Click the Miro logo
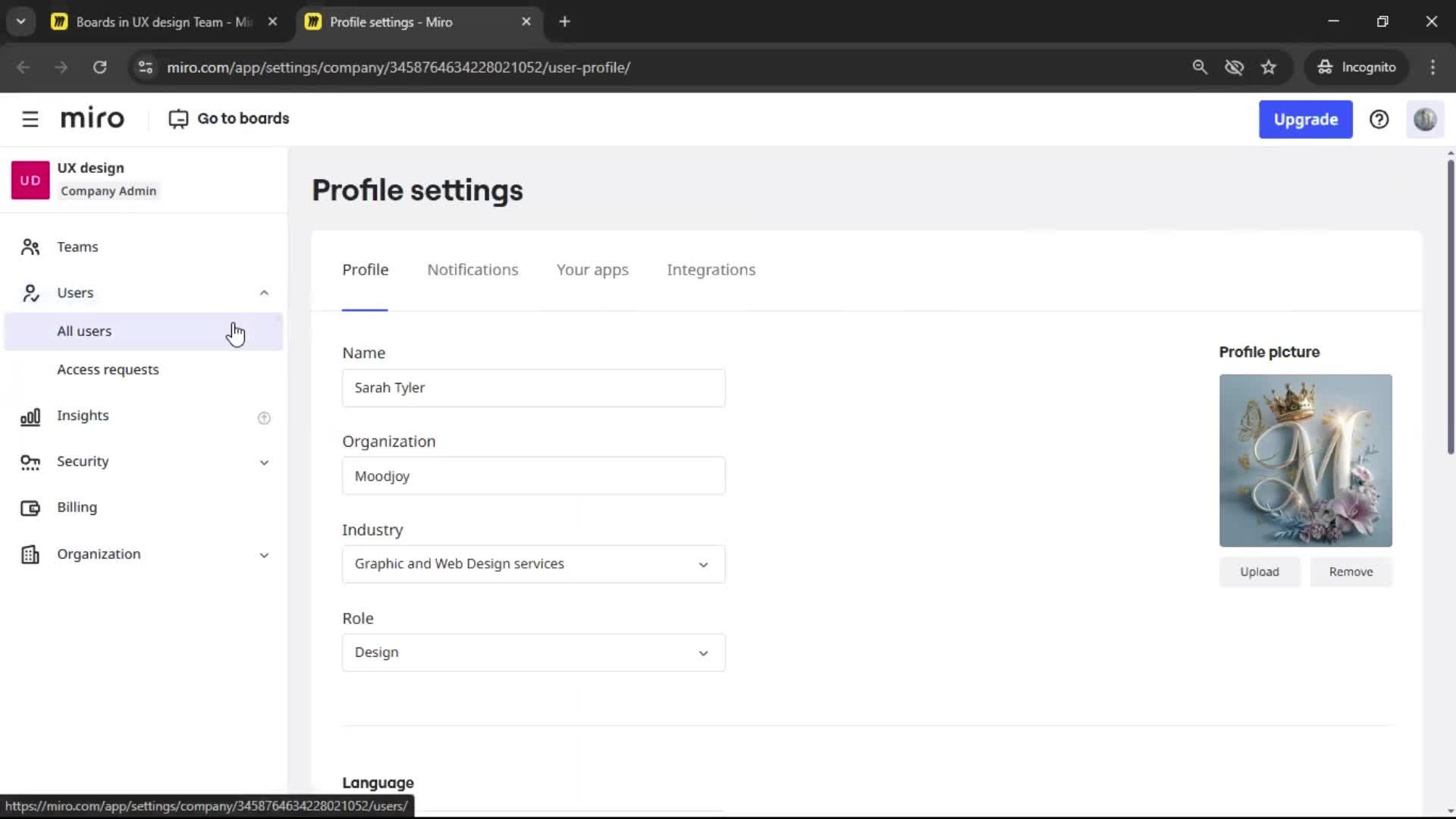 (93, 118)
